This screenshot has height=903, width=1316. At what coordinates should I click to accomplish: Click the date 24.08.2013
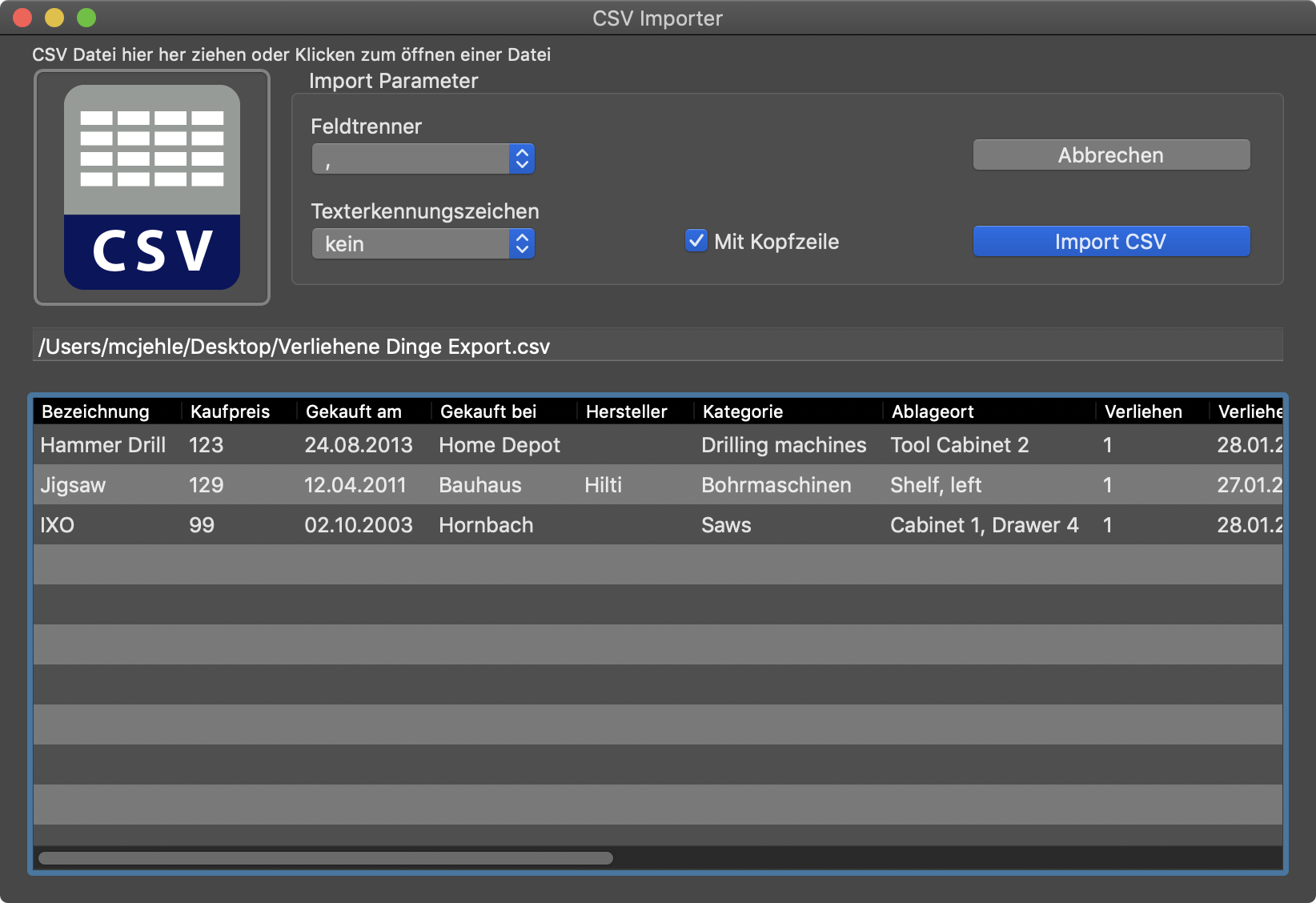(359, 445)
